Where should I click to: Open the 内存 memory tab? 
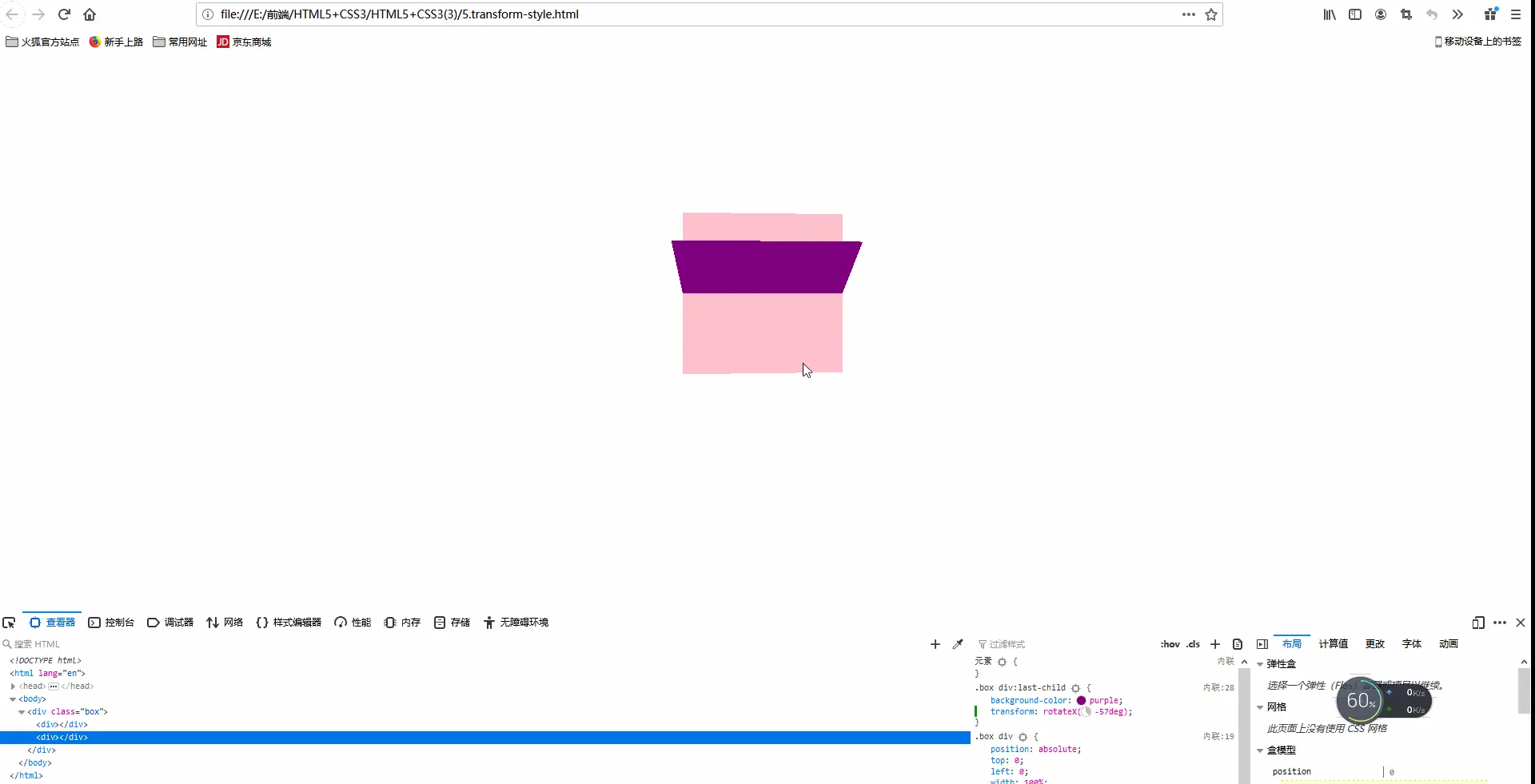click(402, 623)
